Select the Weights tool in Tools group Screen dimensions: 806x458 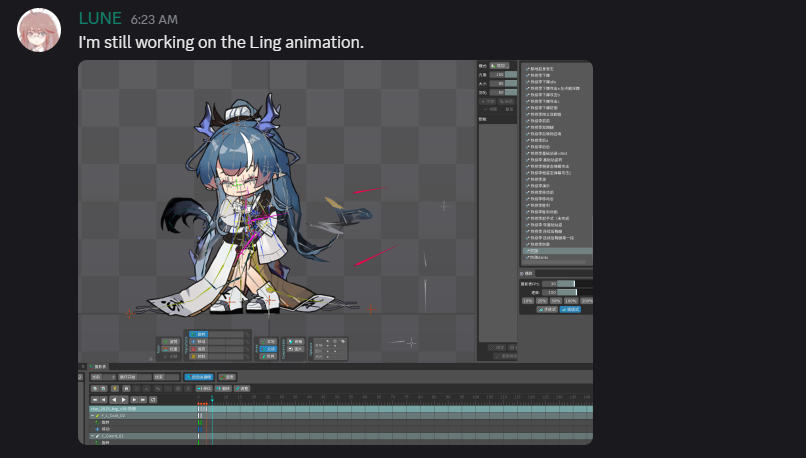click(x=171, y=349)
